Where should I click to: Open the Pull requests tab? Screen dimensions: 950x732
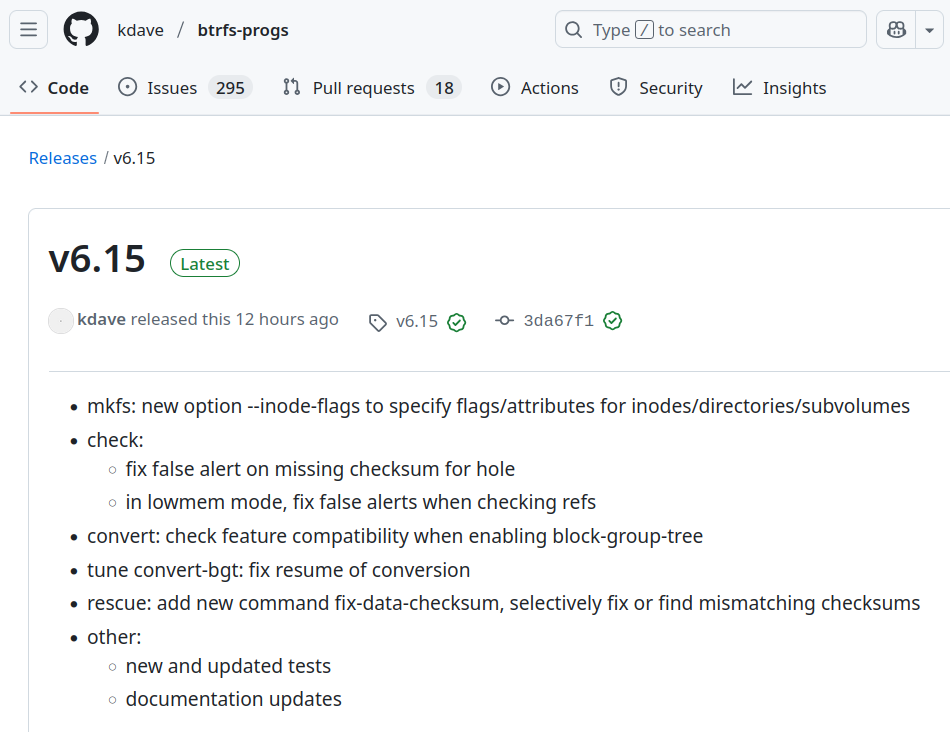(x=371, y=88)
